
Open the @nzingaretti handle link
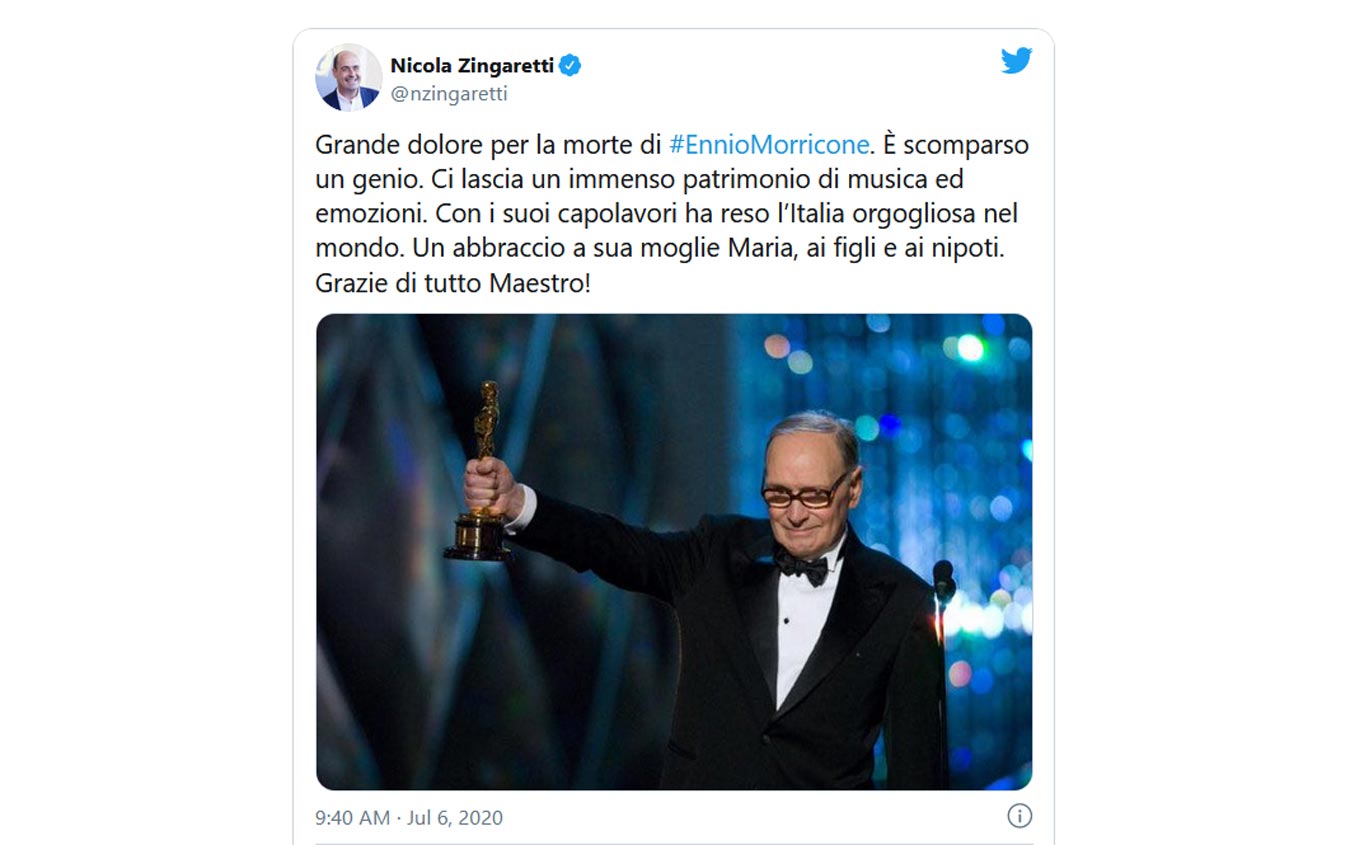point(449,94)
